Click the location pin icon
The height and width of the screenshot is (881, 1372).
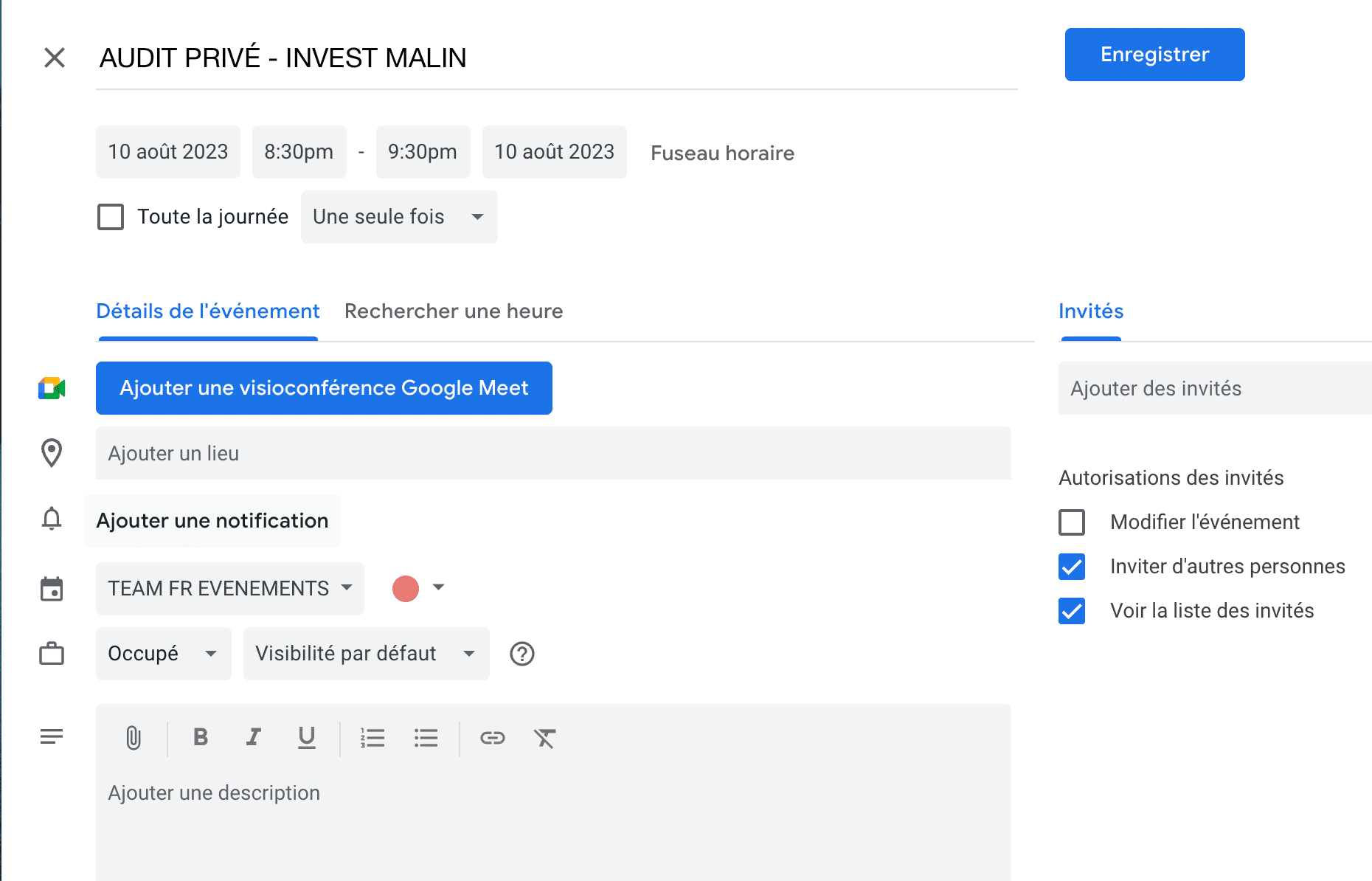(52, 453)
